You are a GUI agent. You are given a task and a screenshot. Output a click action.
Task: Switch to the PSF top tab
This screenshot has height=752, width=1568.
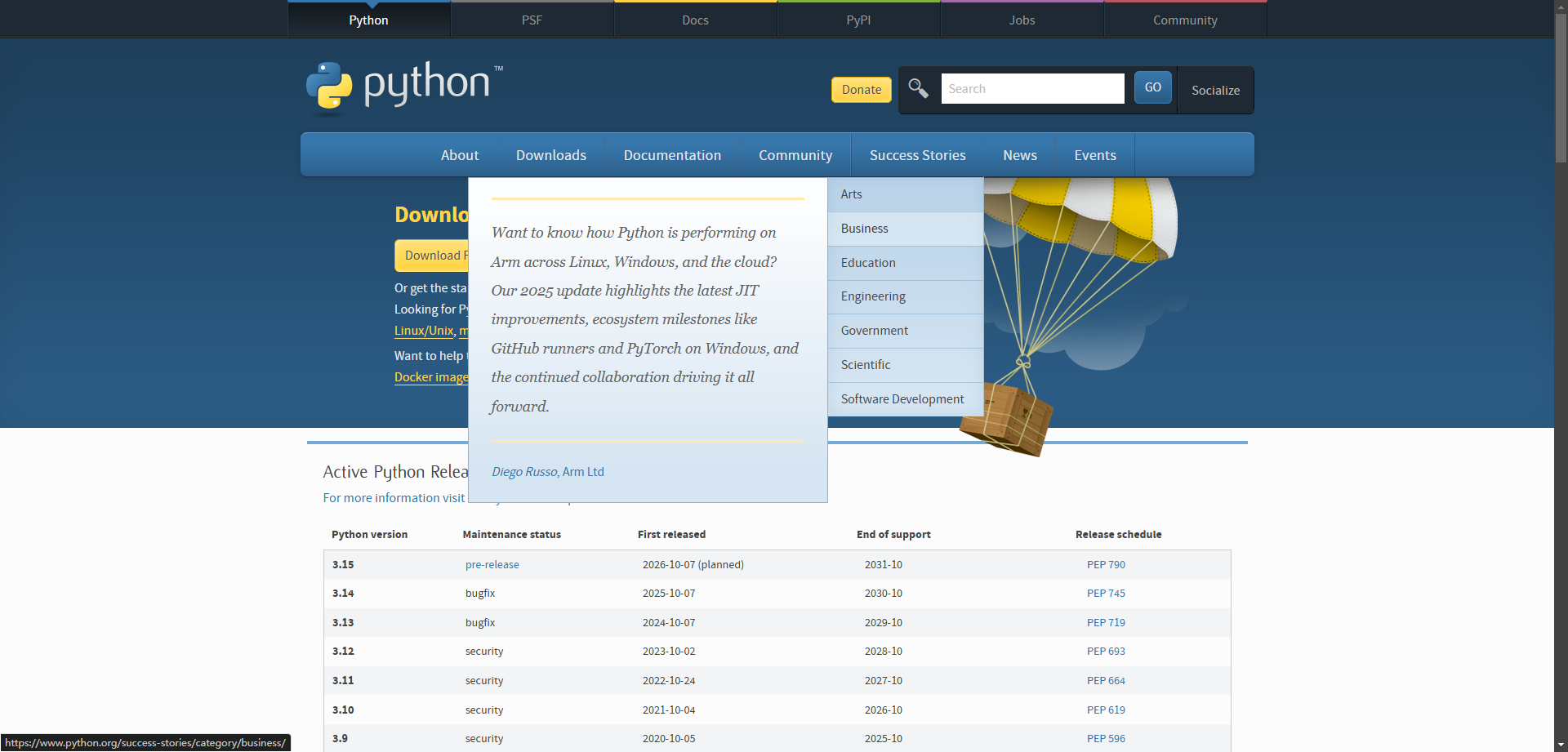532,20
